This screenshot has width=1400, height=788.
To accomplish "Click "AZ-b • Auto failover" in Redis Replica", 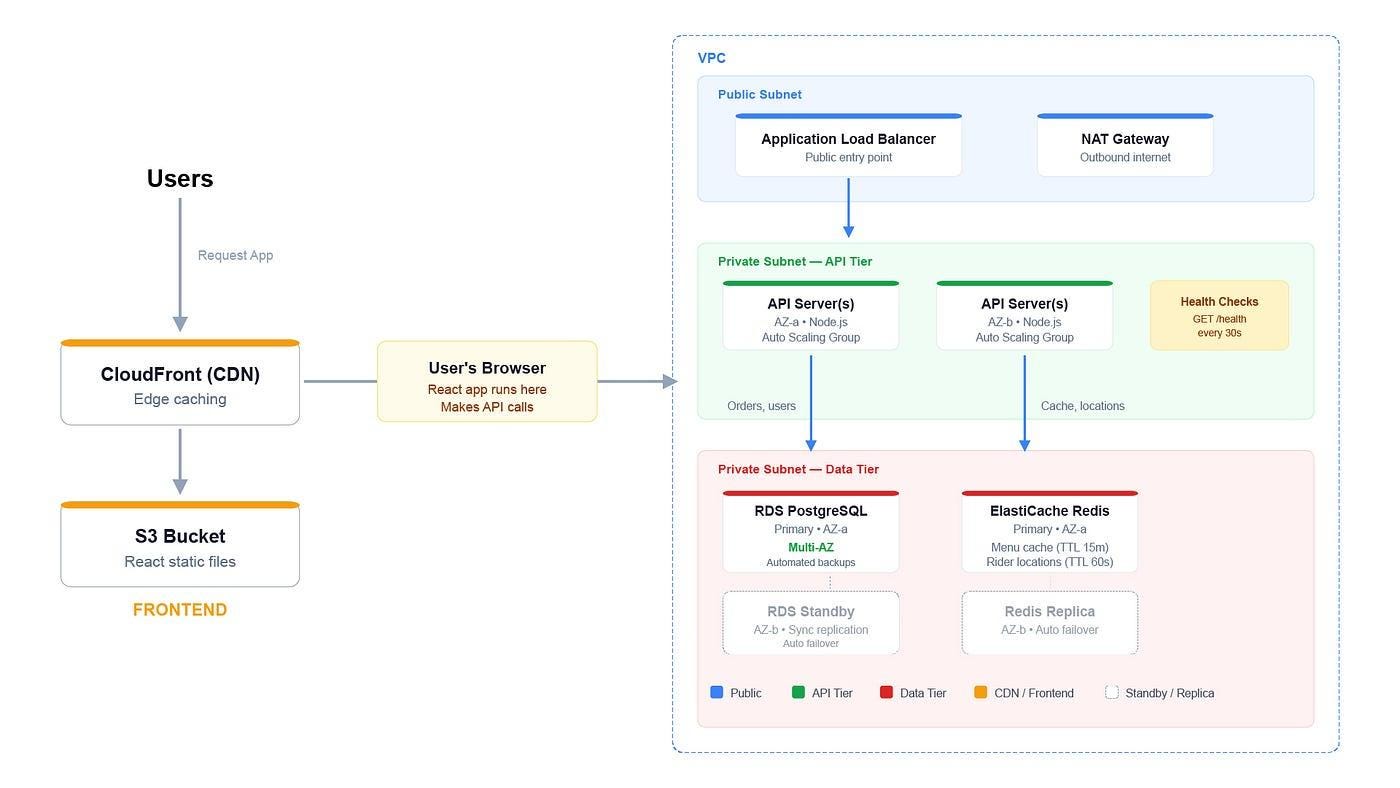I will pos(1050,630).
